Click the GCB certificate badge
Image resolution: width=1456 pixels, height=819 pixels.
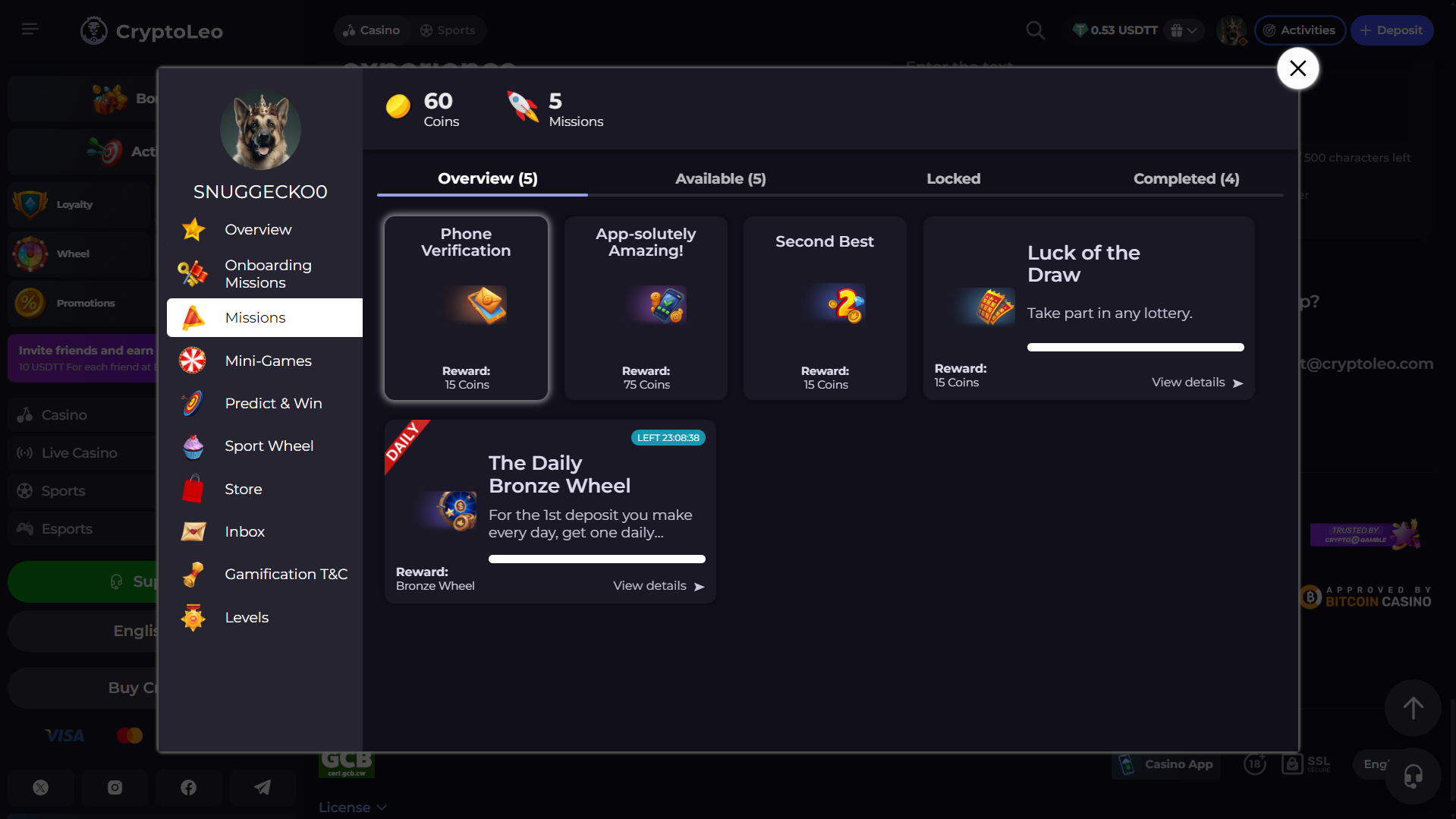(347, 765)
